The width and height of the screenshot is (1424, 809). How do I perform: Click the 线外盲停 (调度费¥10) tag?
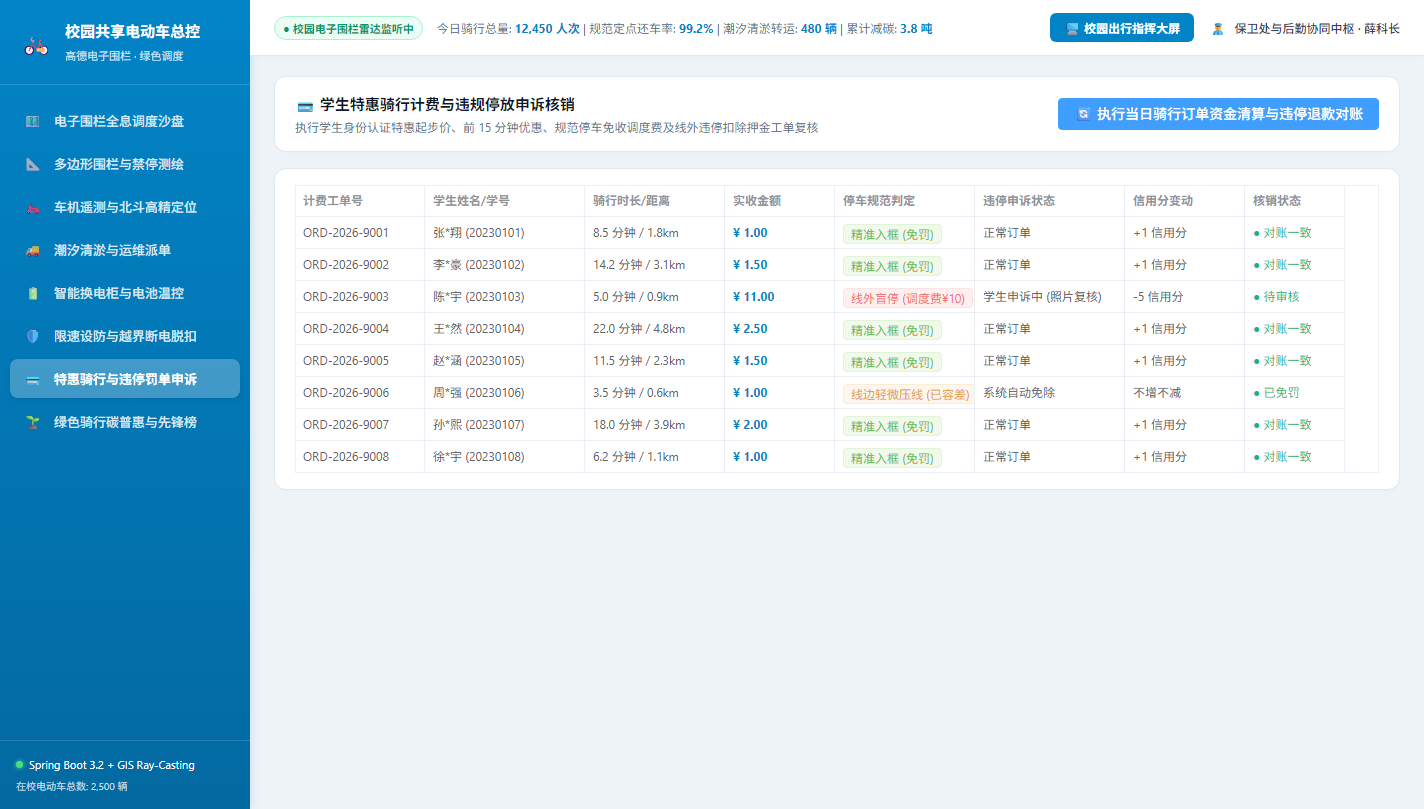tap(908, 298)
